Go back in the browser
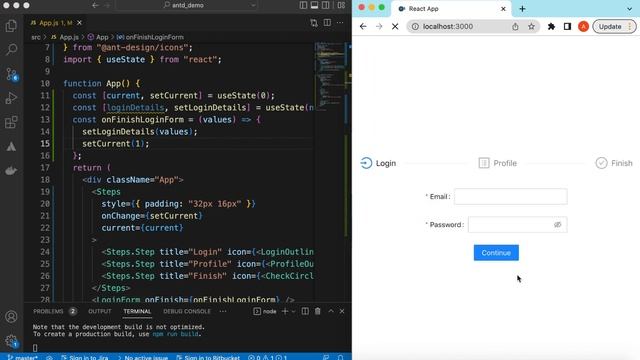The image size is (640, 360). 363,27
